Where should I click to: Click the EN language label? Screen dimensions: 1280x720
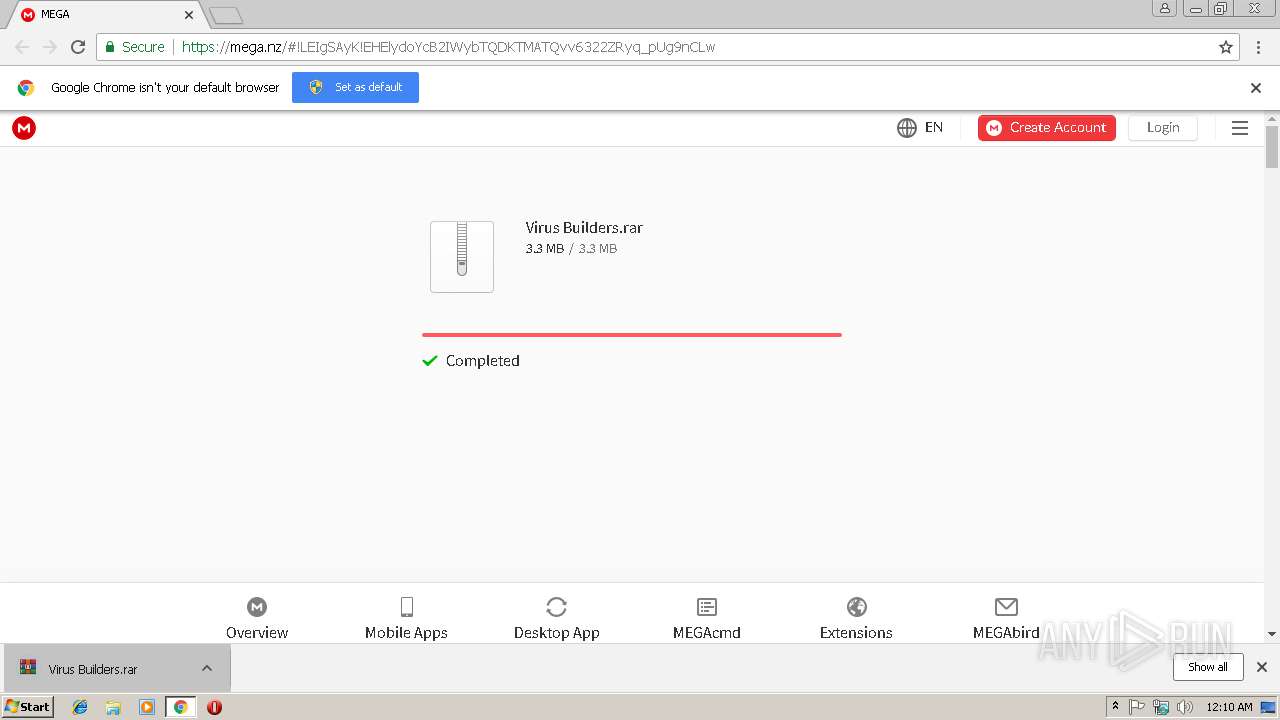point(934,128)
